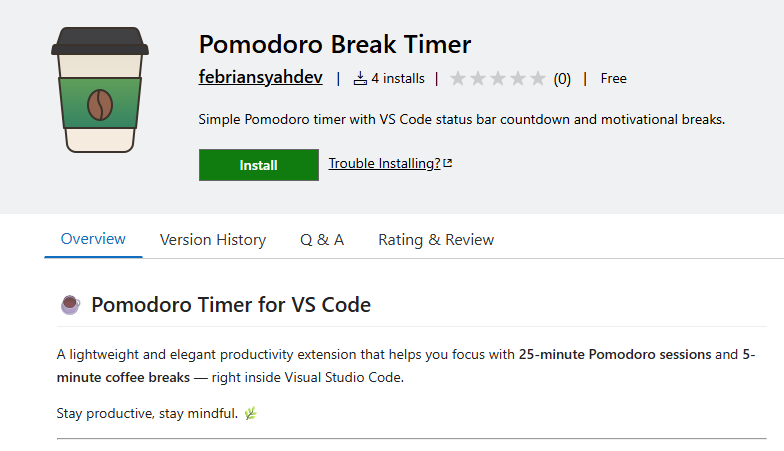
Task: Click the 'Simple Pomodoro timer' description text
Action: [462, 120]
